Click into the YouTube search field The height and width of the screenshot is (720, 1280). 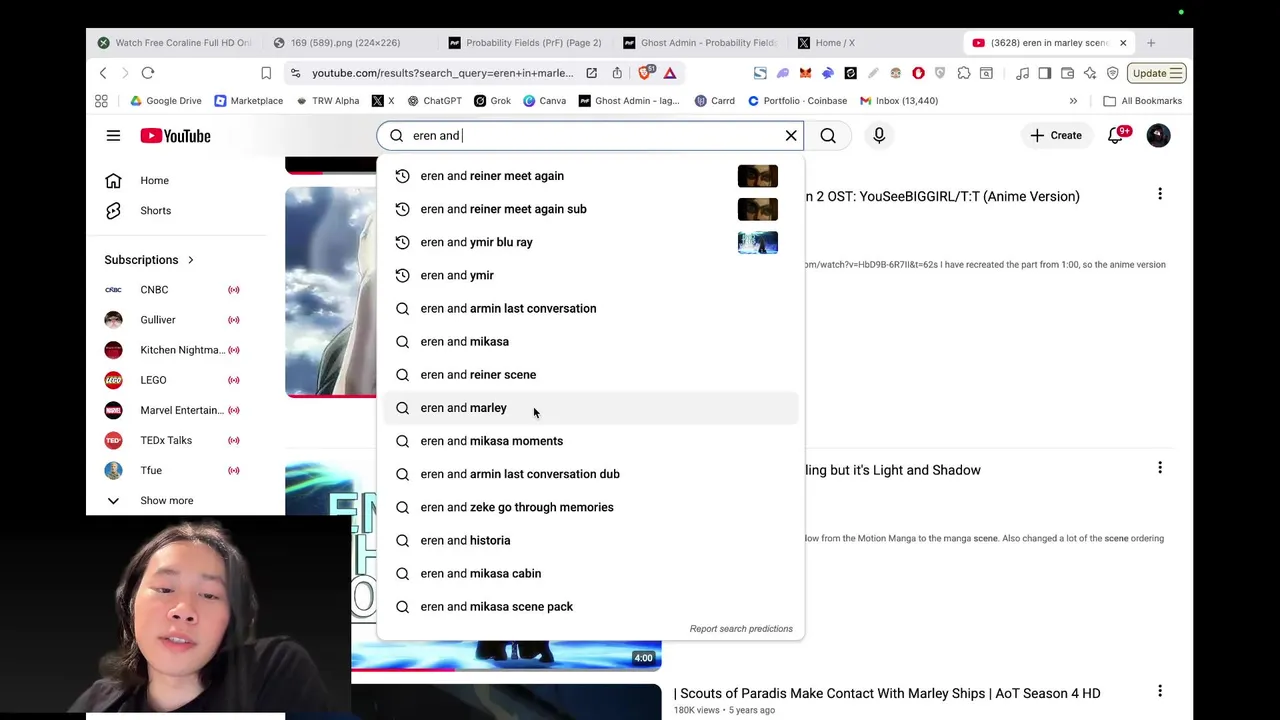click(590, 135)
